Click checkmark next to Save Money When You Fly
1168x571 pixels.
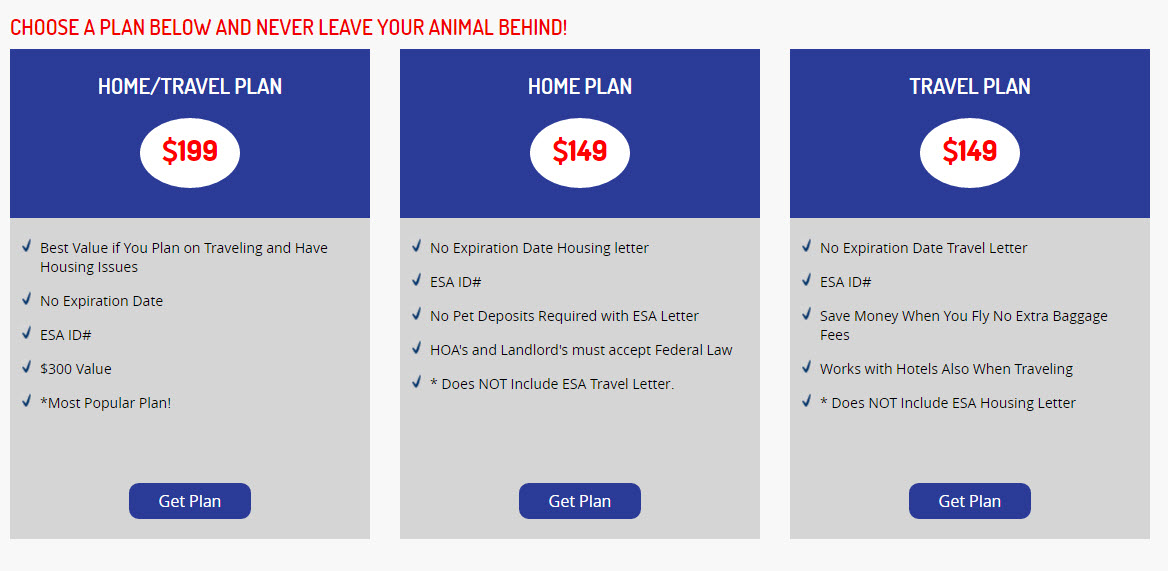807,315
